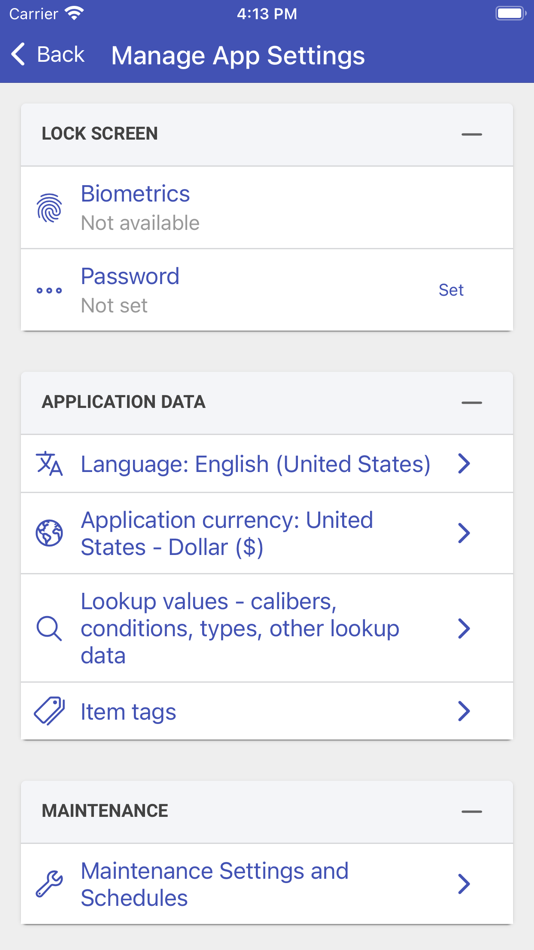This screenshot has width=534, height=950.
Task: Collapse the Lock Screen section
Action: pos(472,134)
